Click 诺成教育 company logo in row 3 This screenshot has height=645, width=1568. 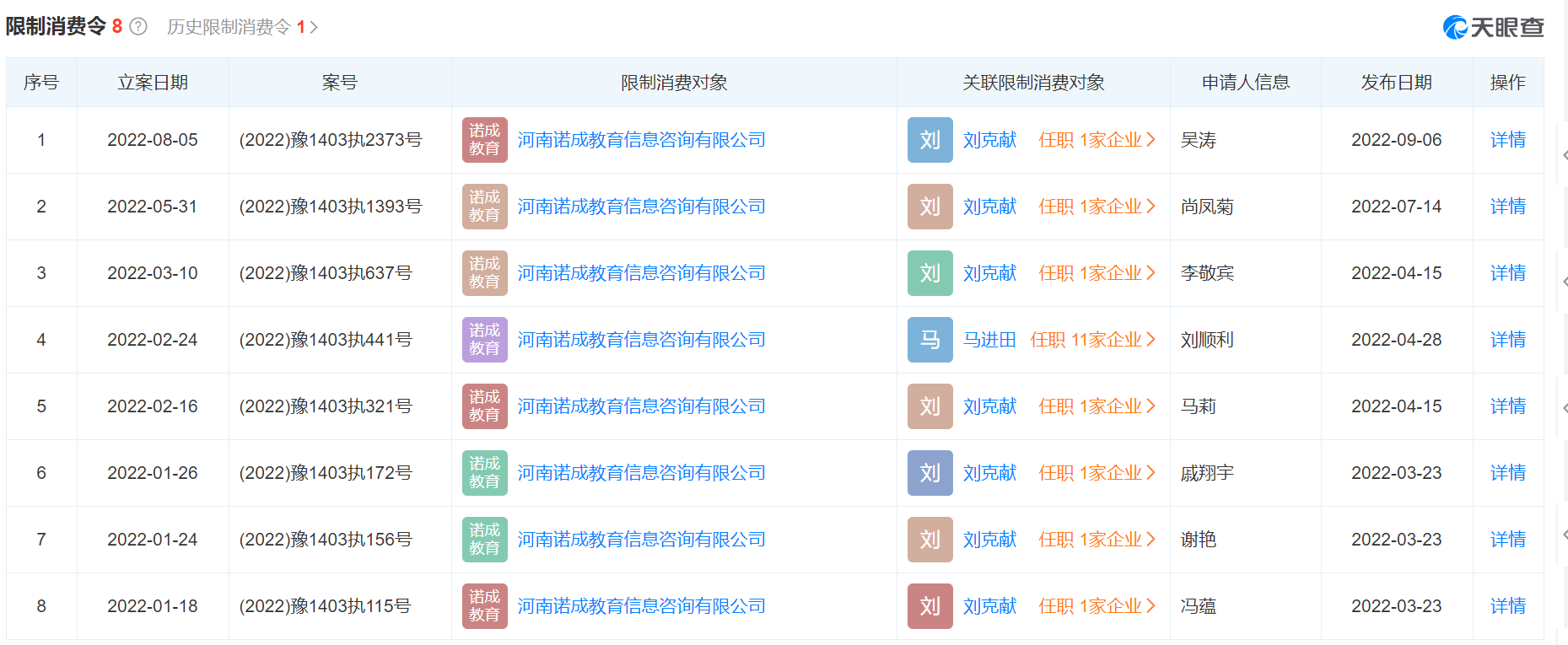point(485,273)
